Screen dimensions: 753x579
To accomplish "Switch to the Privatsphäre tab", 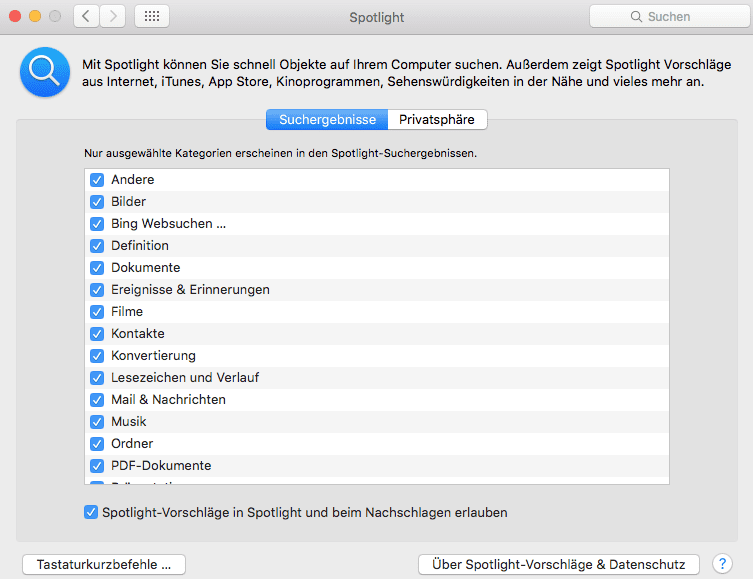I will click(x=437, y=120).
